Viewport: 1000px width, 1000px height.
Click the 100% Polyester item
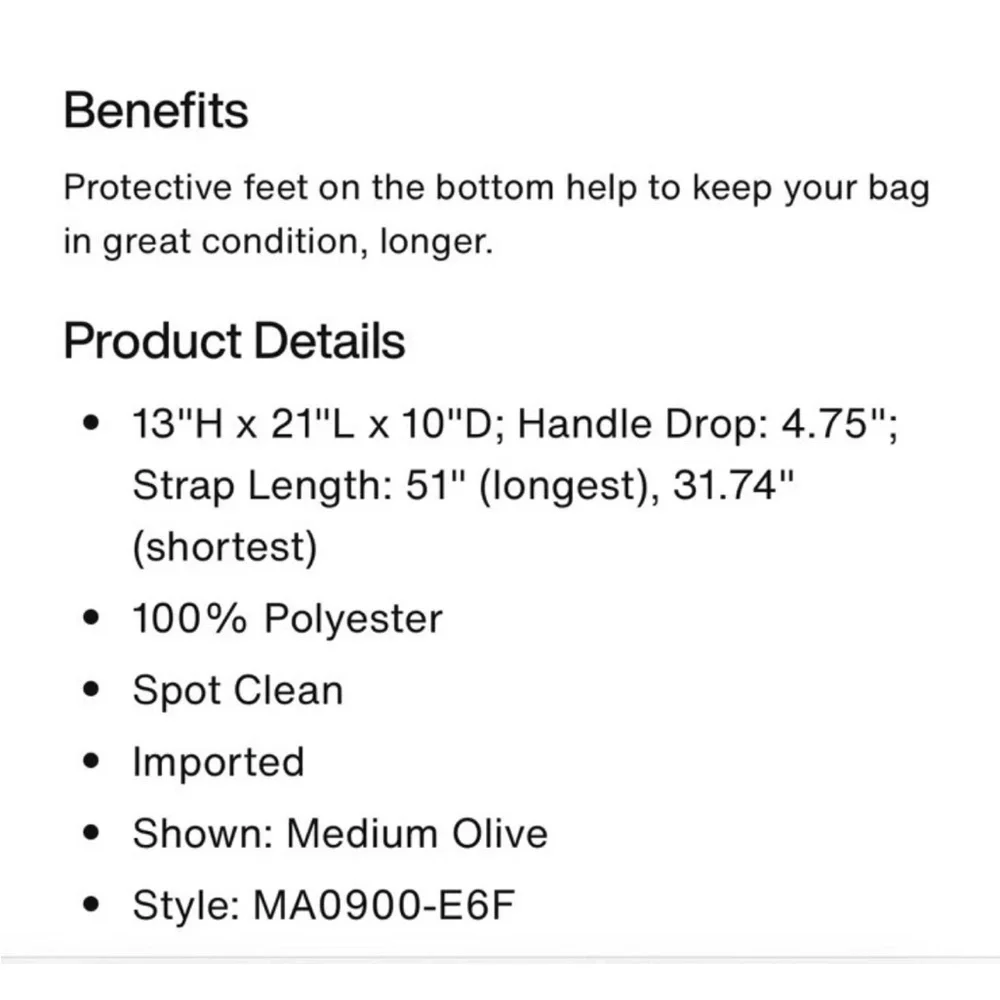point(287,618)
